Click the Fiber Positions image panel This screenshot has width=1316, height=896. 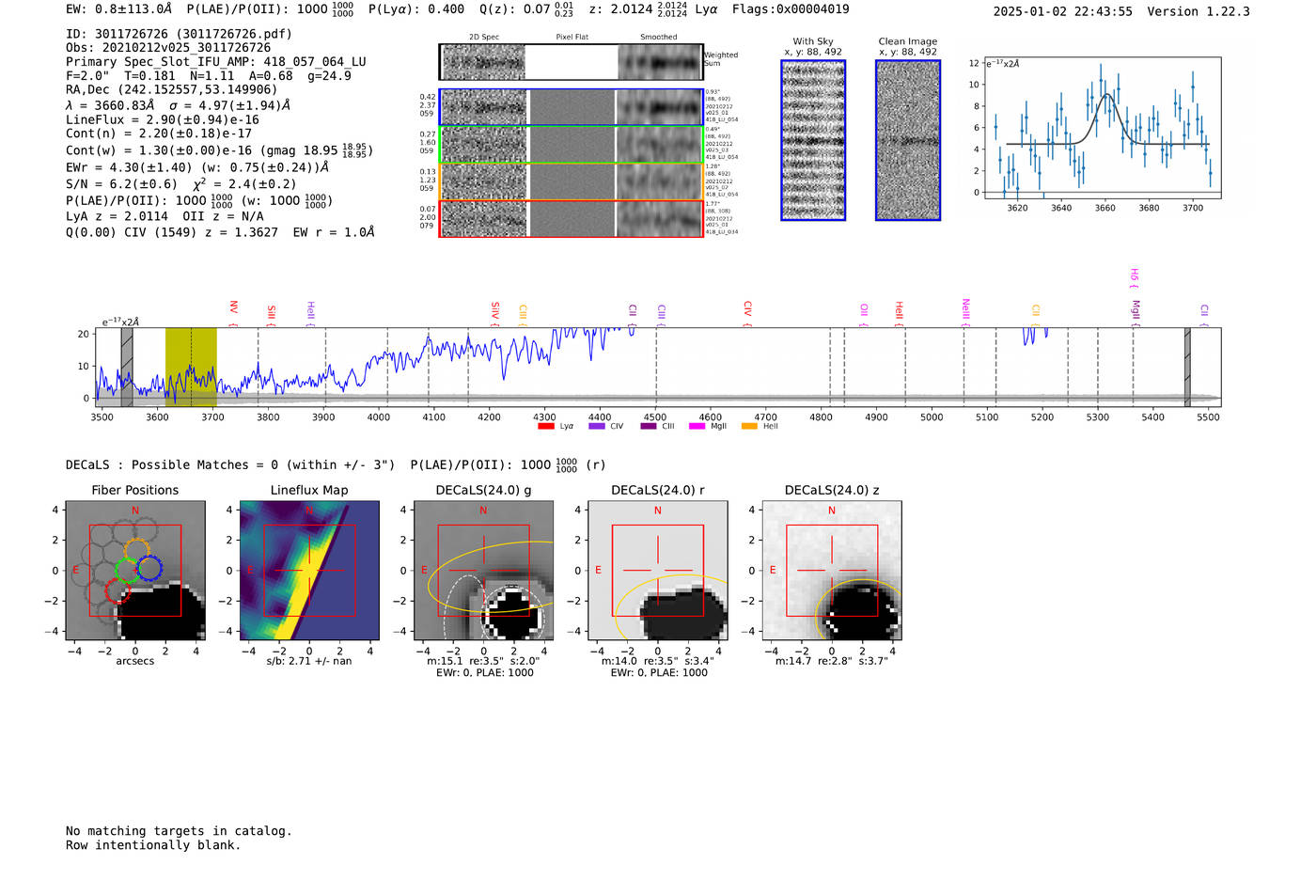135,571
